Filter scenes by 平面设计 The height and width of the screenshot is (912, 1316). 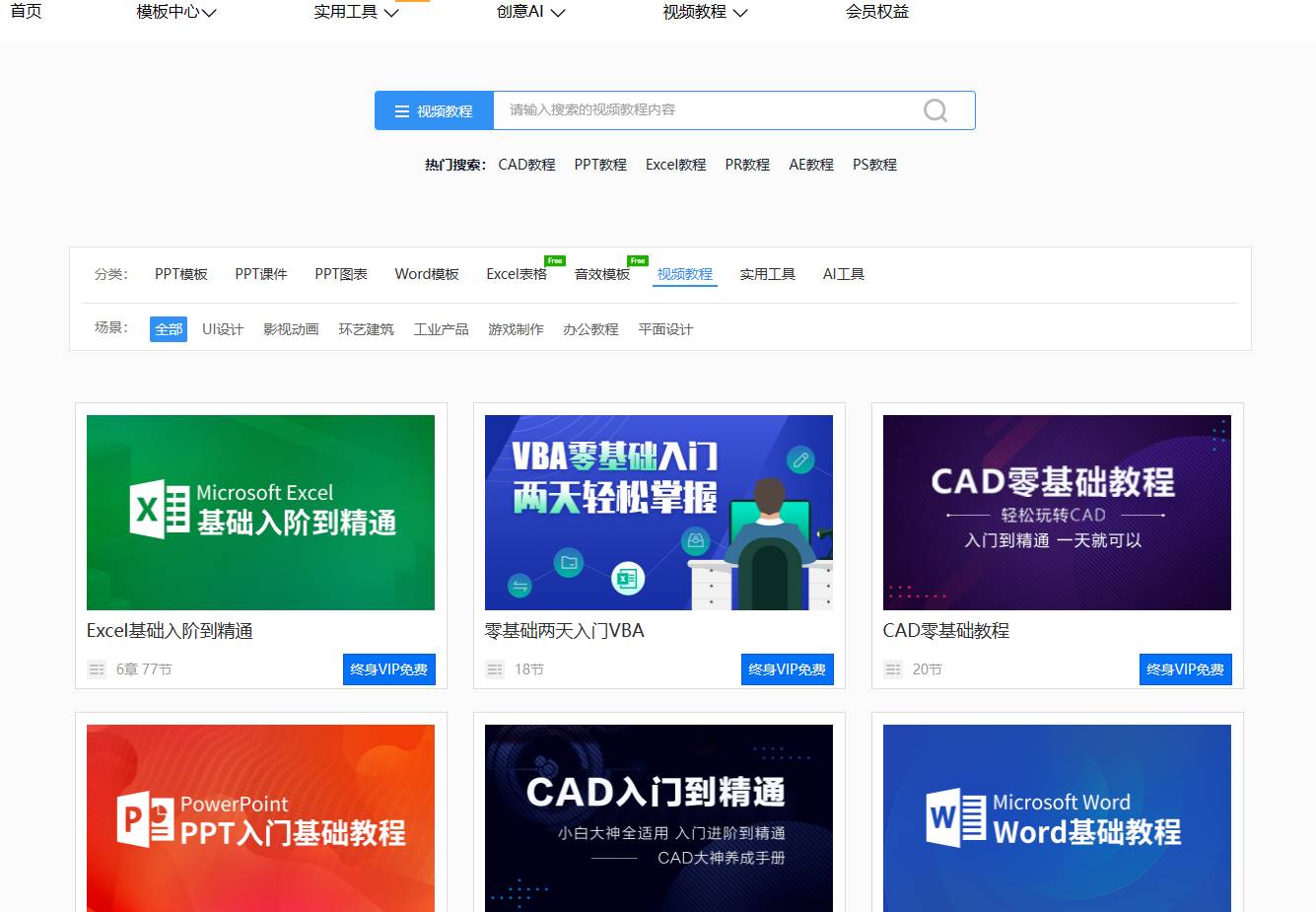tap(665, 329)
